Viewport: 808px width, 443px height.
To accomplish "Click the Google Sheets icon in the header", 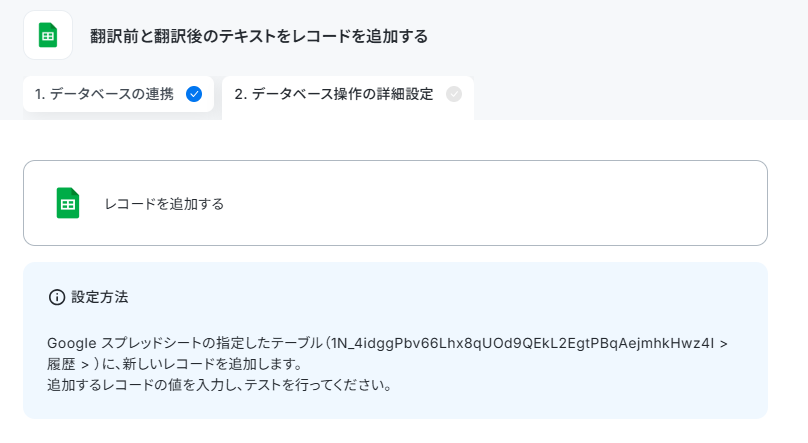I will pyautogui.click(x=48, y=36).
